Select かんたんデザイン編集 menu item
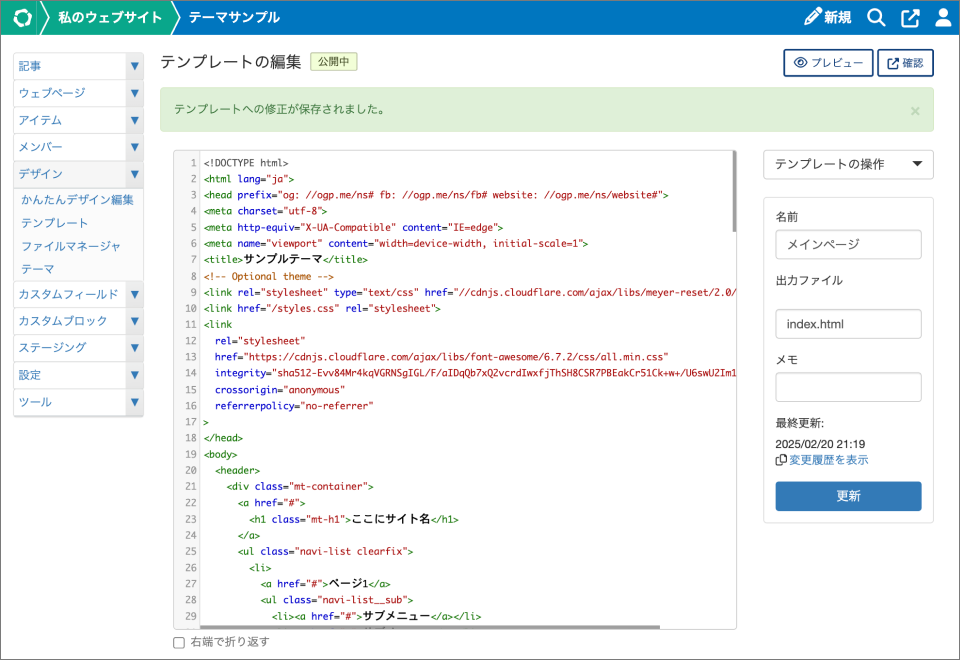This screenshot has height=660, width=960. 77,200
